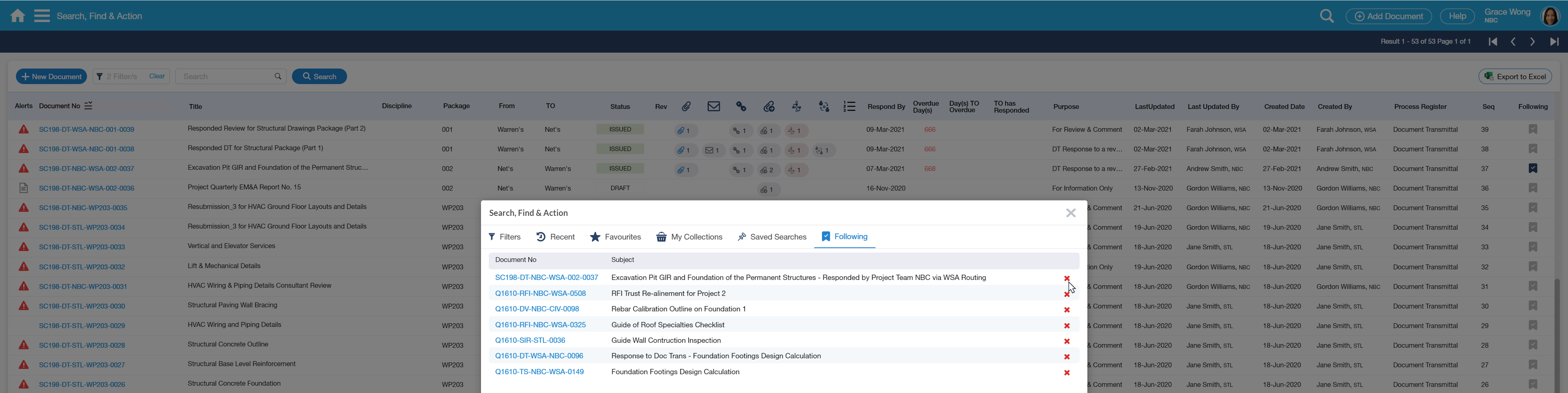Viewport: 1568px width, 393px height.
Task: Expand the 2 Filter/s filter panel
Action: pyautogui.click(x=117, y=77)
